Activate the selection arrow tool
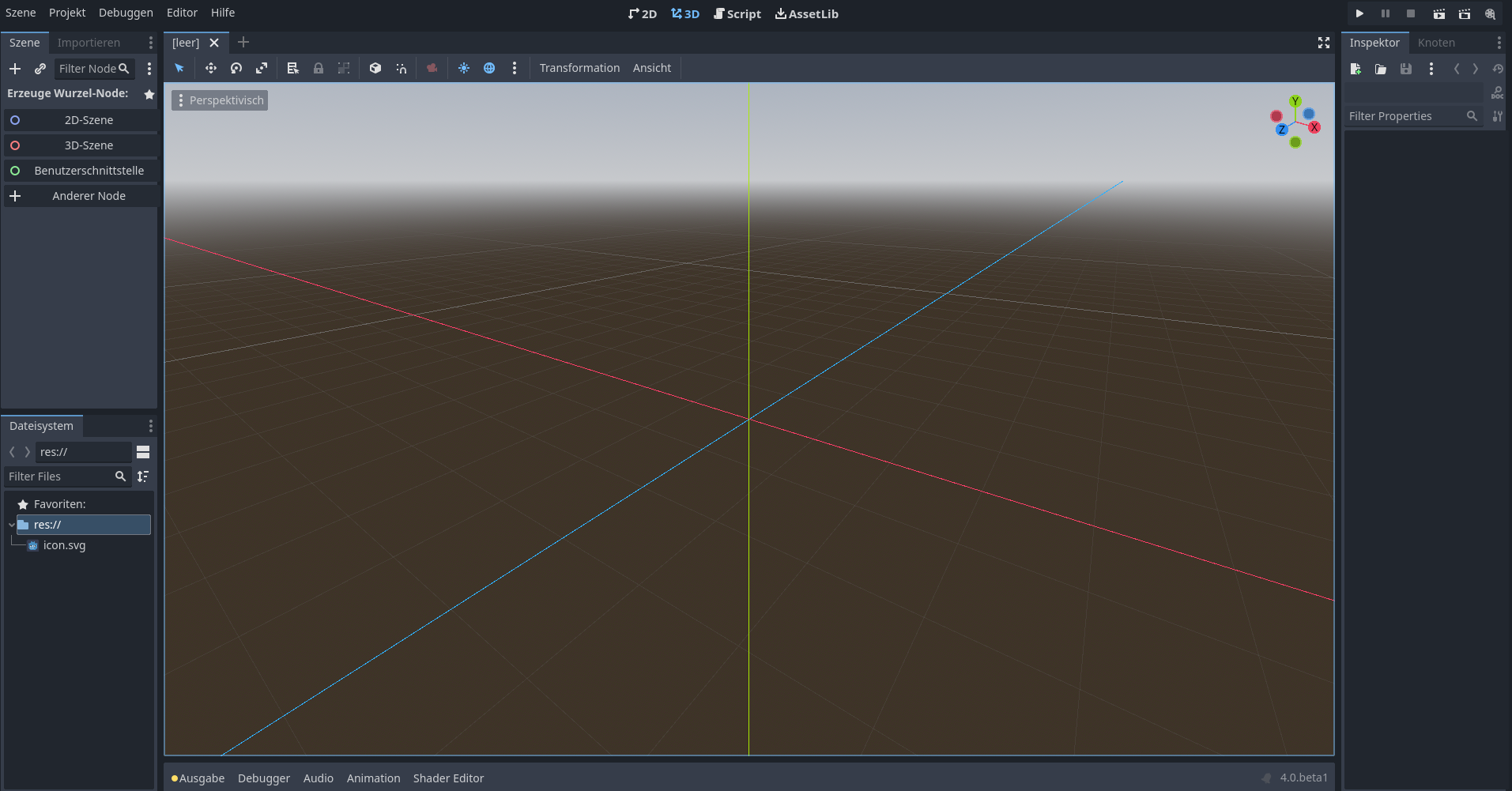1512x791 pixels. click(x=179, y=68)
